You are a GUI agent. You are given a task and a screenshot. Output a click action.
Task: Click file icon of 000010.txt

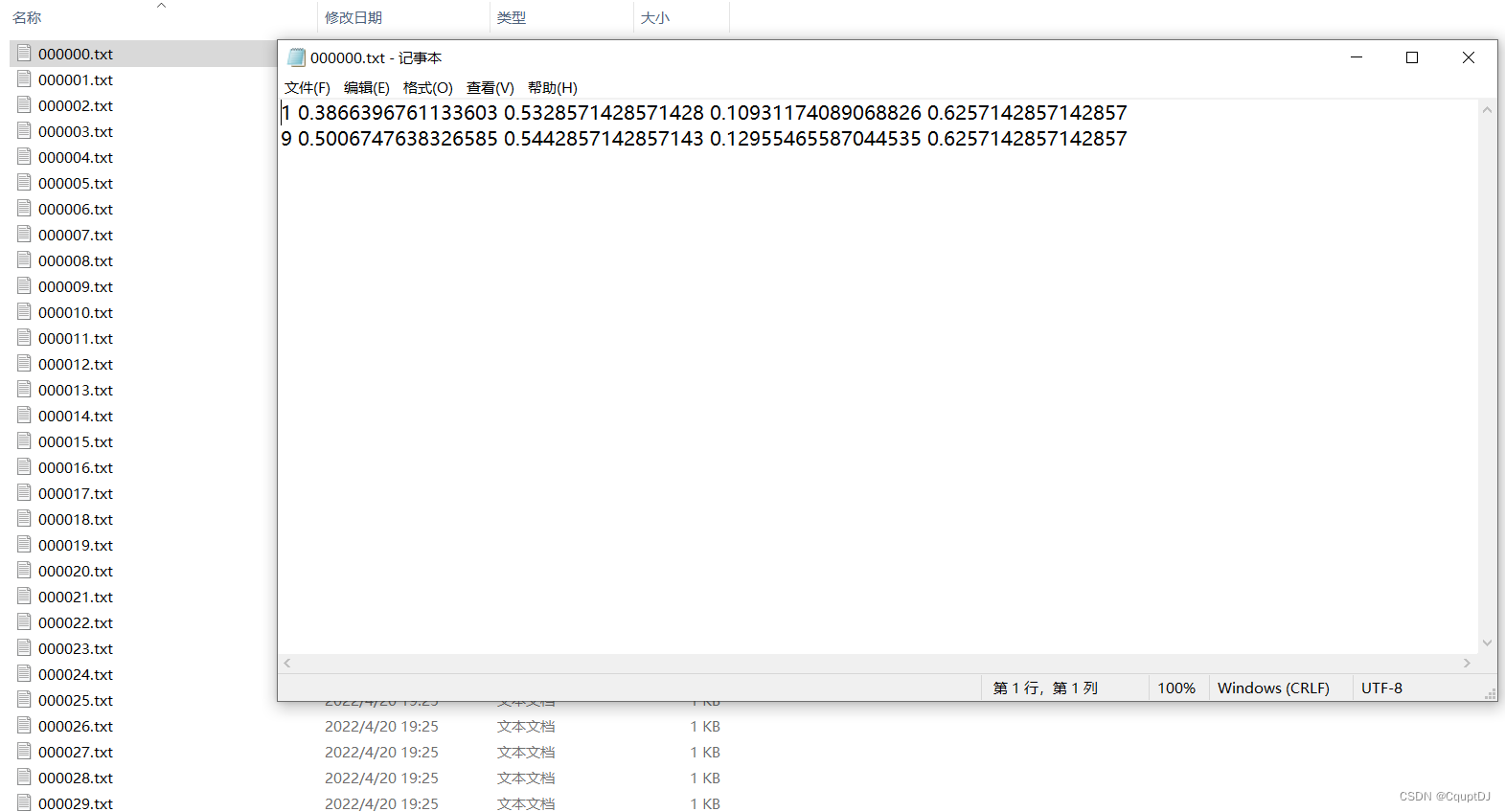click(24, 312)
